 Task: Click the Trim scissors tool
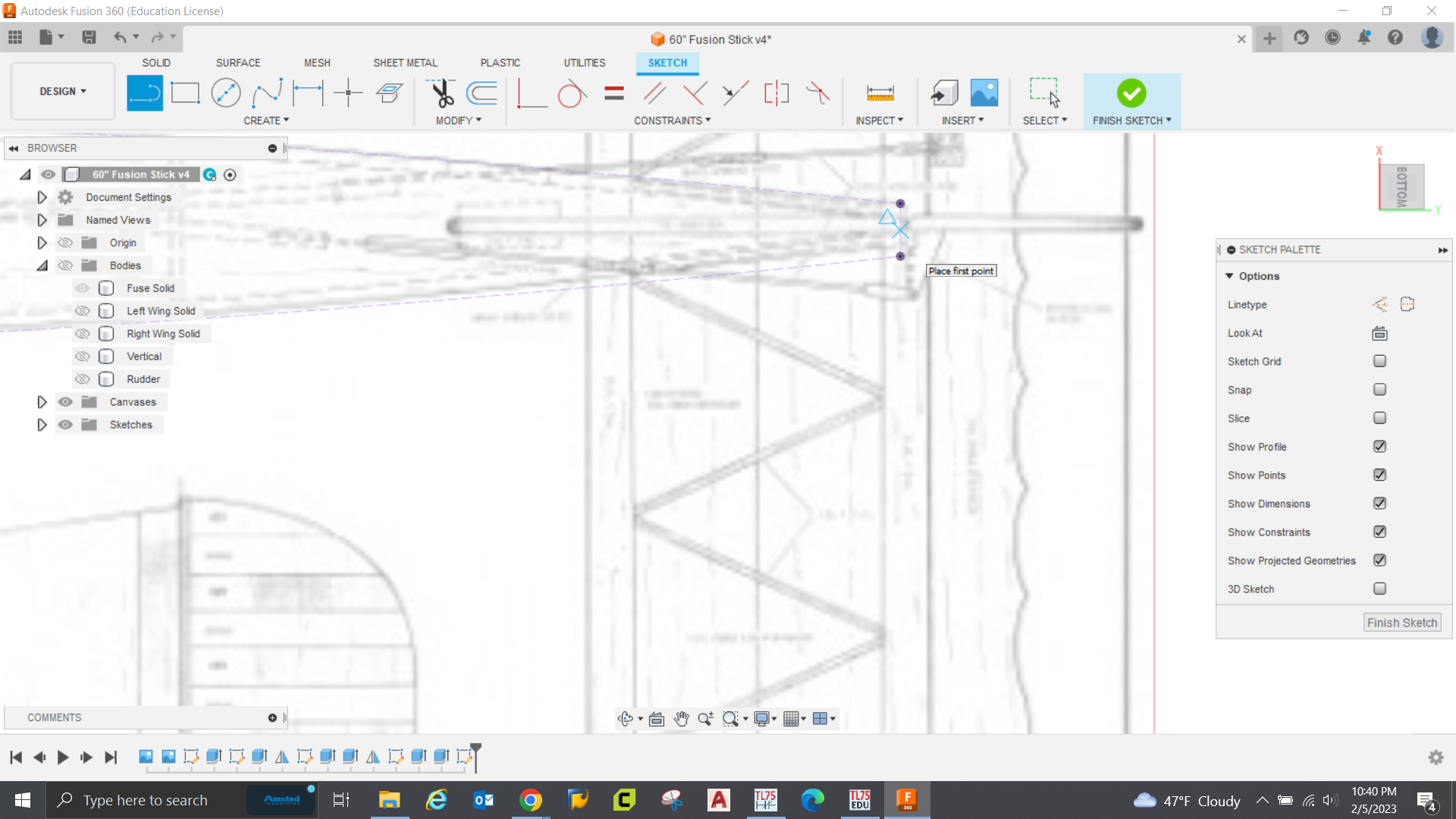tap(441, 93)
